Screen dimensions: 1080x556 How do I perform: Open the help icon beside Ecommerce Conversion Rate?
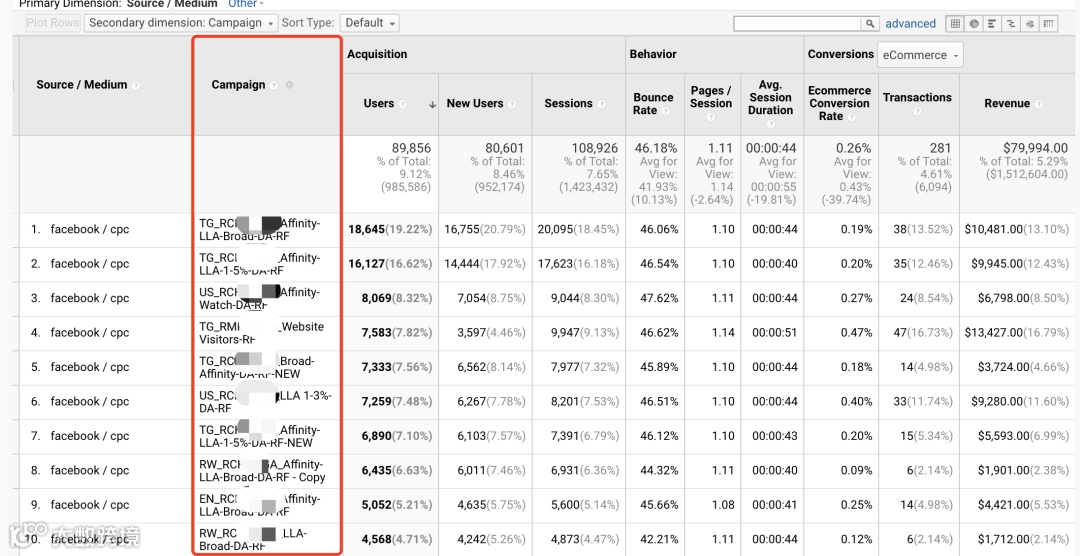851,118
